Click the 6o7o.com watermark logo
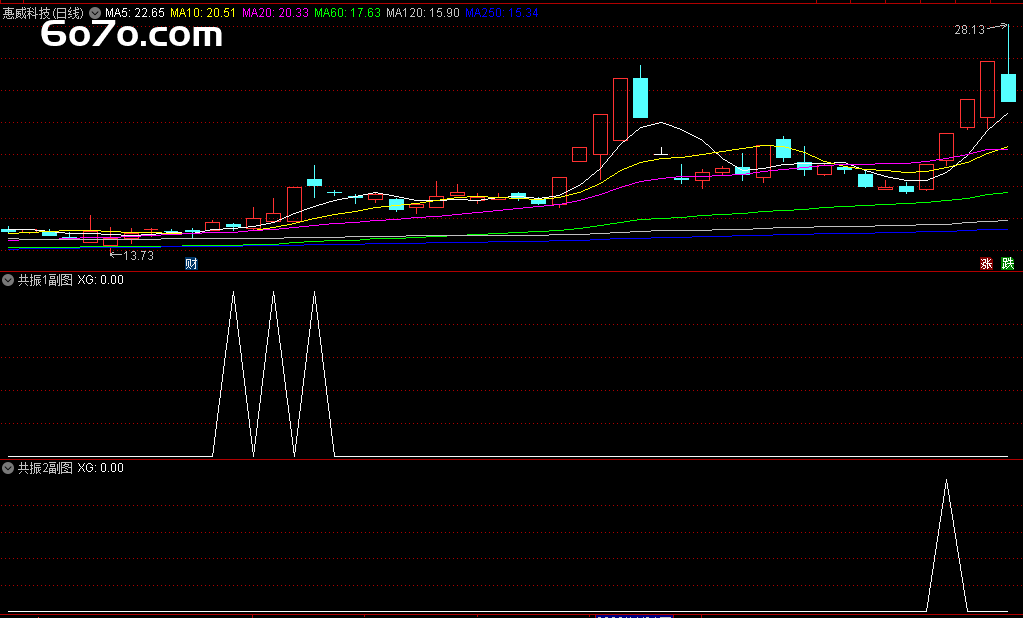This screenshot has width=1023, height=618. tap(131, 36)
